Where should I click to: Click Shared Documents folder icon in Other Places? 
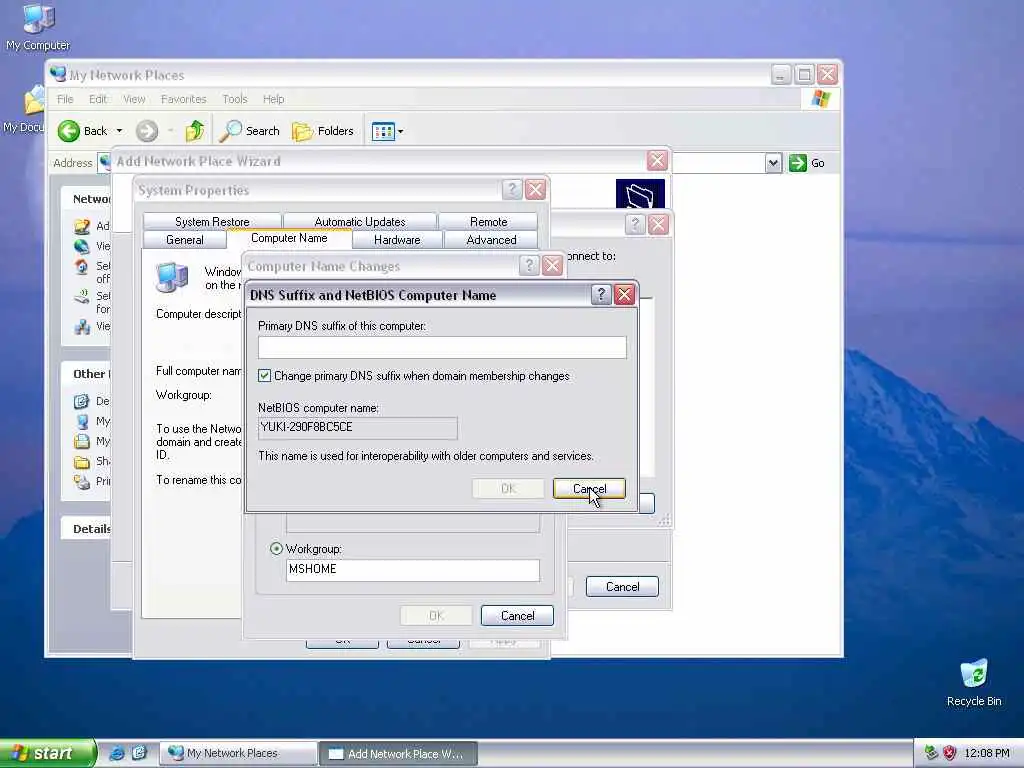coord(82,462)
